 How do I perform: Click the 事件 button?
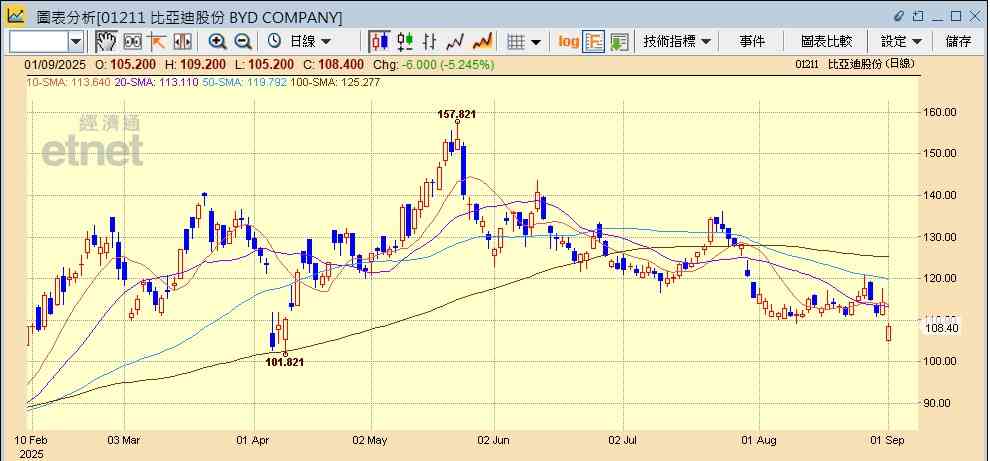coord(752,42)
